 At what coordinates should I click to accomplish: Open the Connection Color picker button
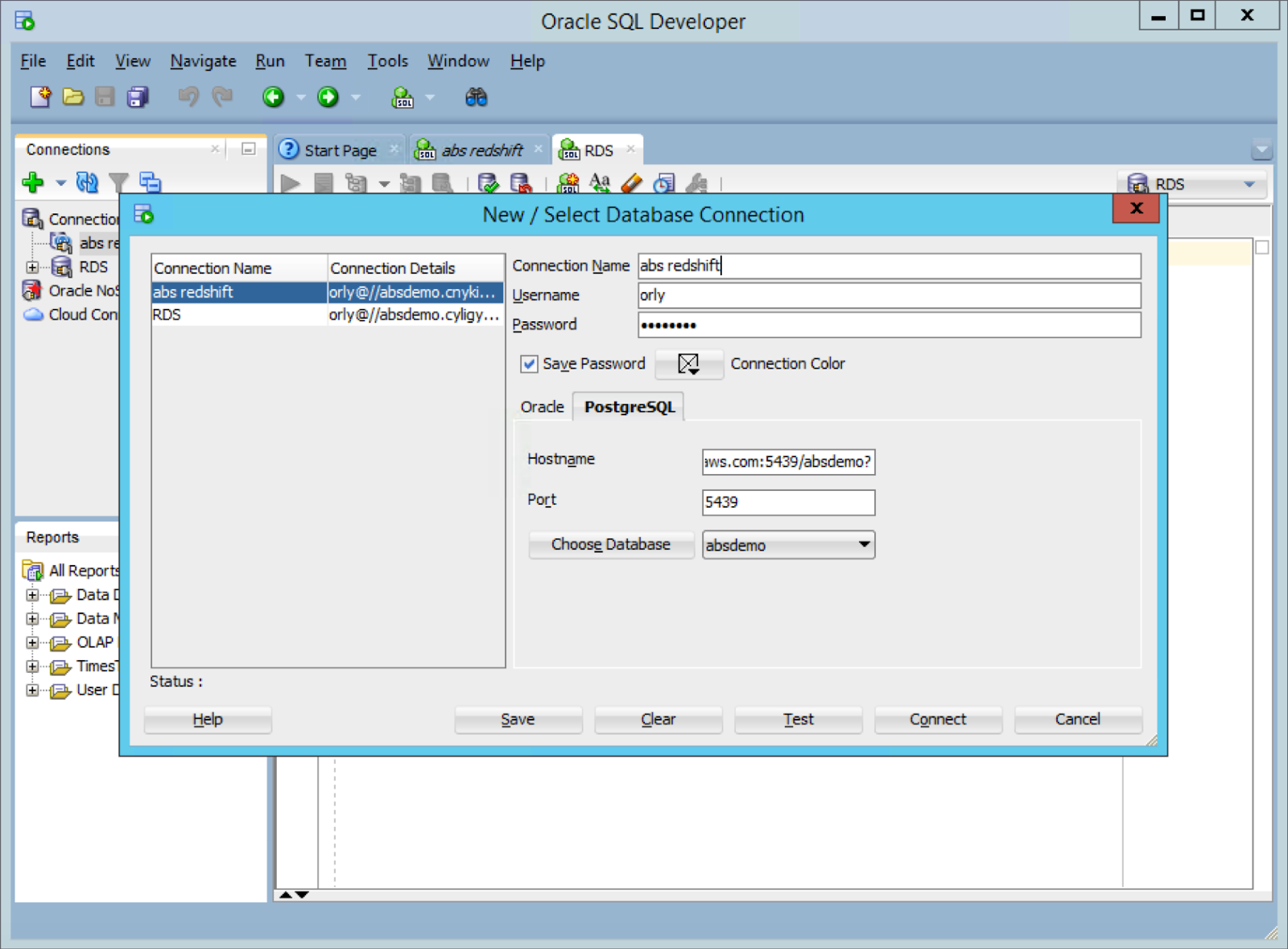pyautogui.click(x=689, y=364)
